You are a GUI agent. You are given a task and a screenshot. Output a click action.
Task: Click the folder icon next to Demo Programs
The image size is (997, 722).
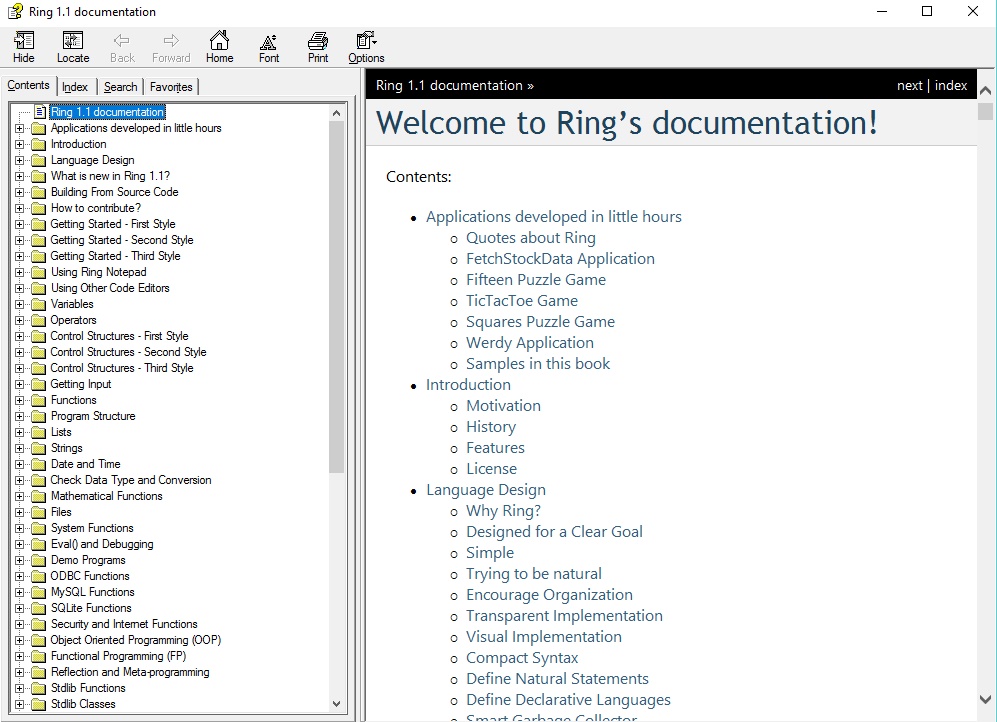(39, 561)
